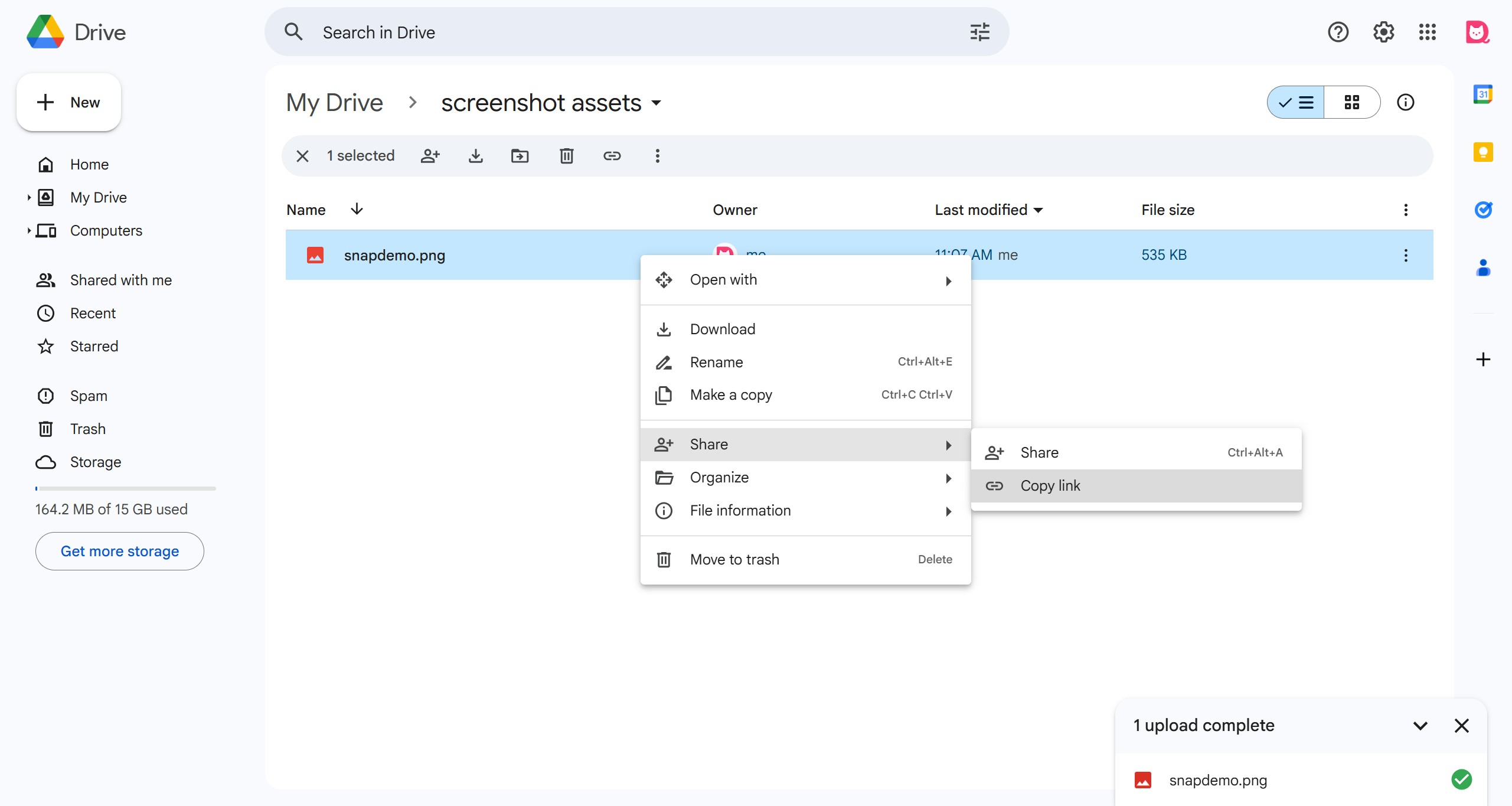The height and width of the screenshot is (806, 1512).
Task: Close the upload complete panel
Action: [1461, 726]
